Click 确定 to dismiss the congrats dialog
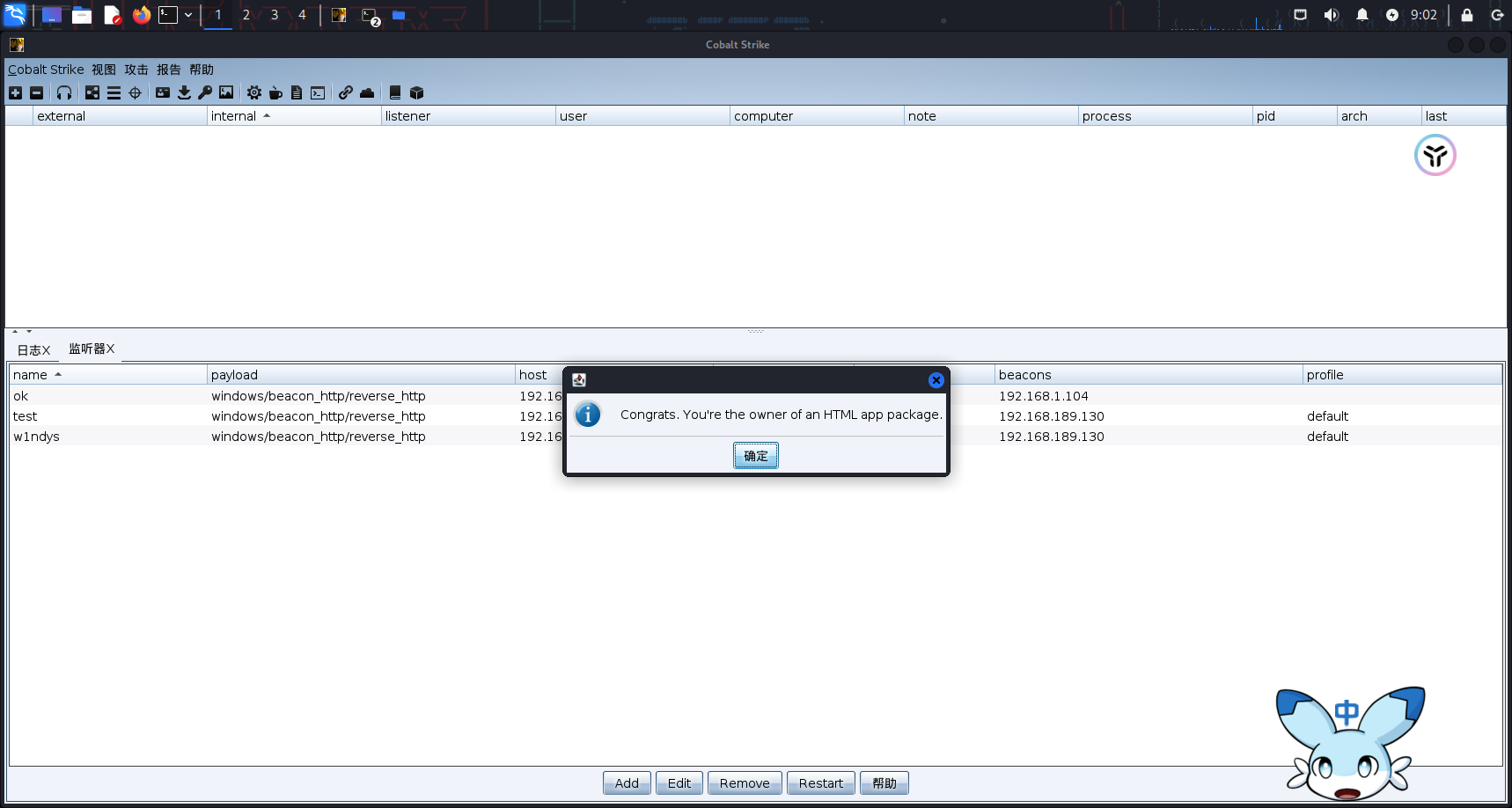The width and height of the screenshot is (1512, 808). [x=755, y=456]
